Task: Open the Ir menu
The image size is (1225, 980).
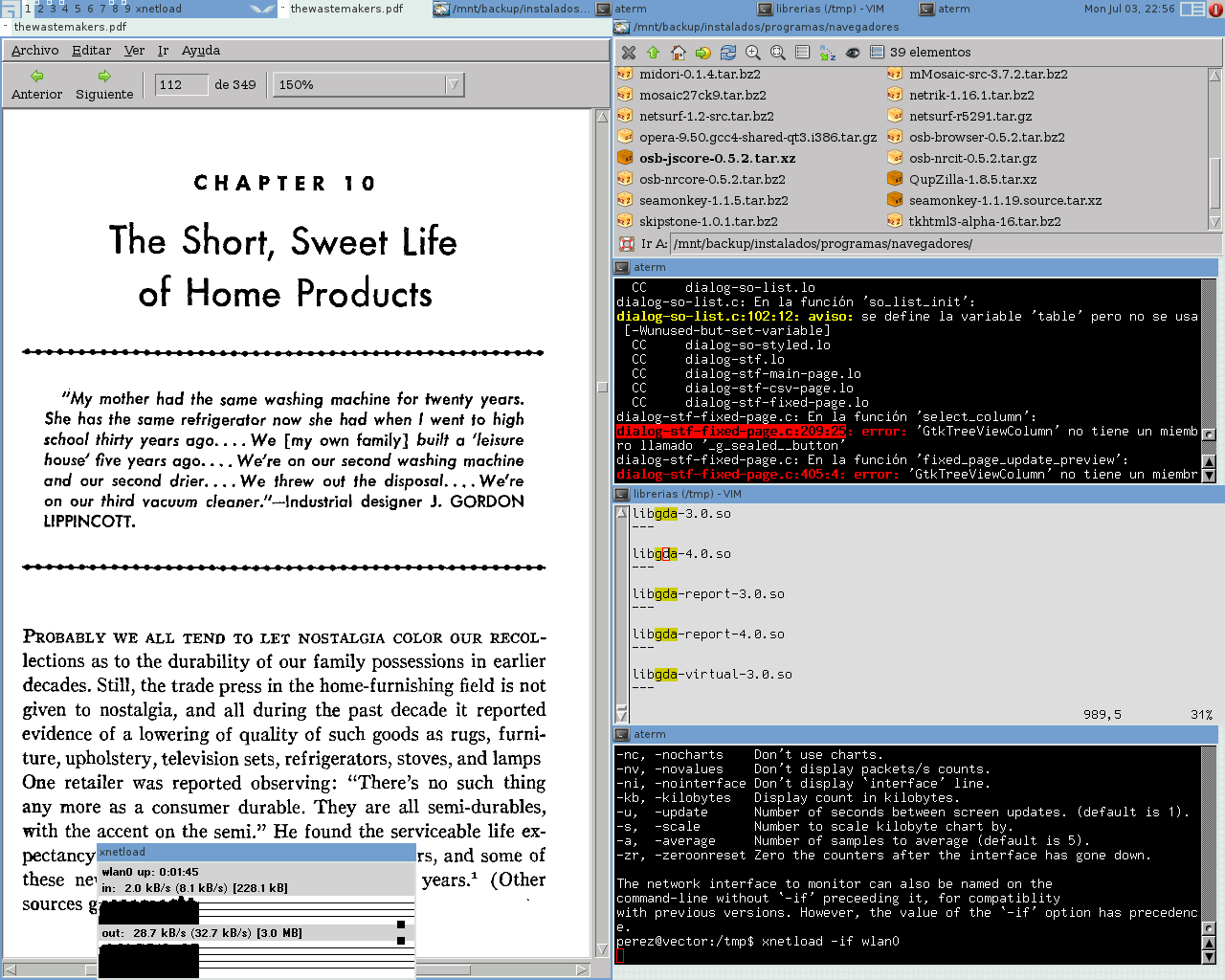Action: 164,50
